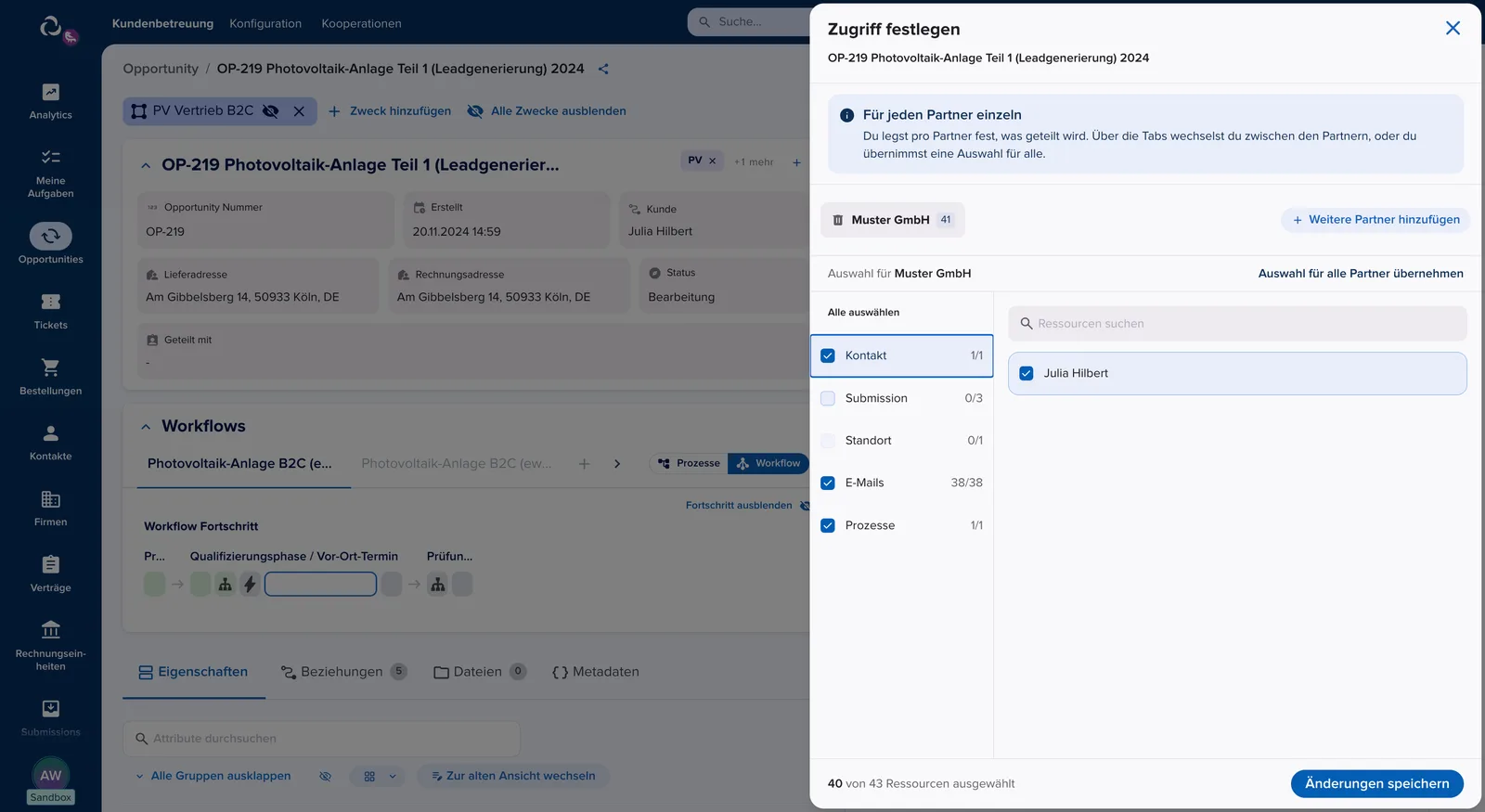This screenshot has width=1485, height=812.
Task: Collapse the Workflows section
Action: coord(146,427)
